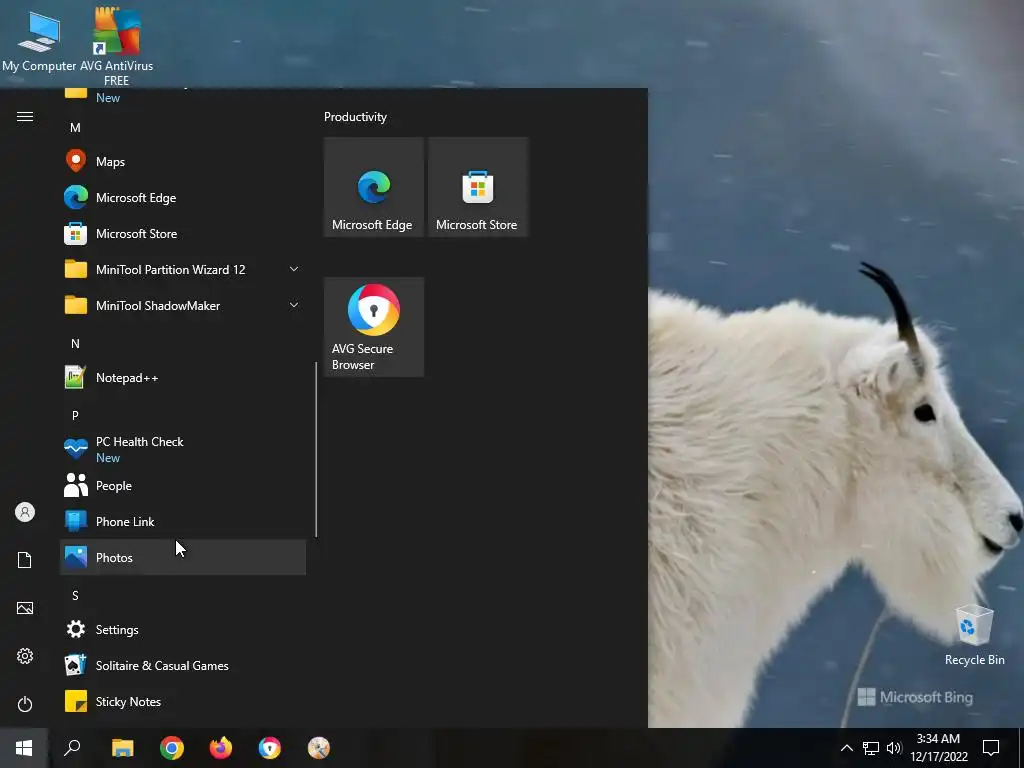Click the MiniTool ShadowMaker folder icon
This screenshot has height=768, width=1024.
point(76,305)
